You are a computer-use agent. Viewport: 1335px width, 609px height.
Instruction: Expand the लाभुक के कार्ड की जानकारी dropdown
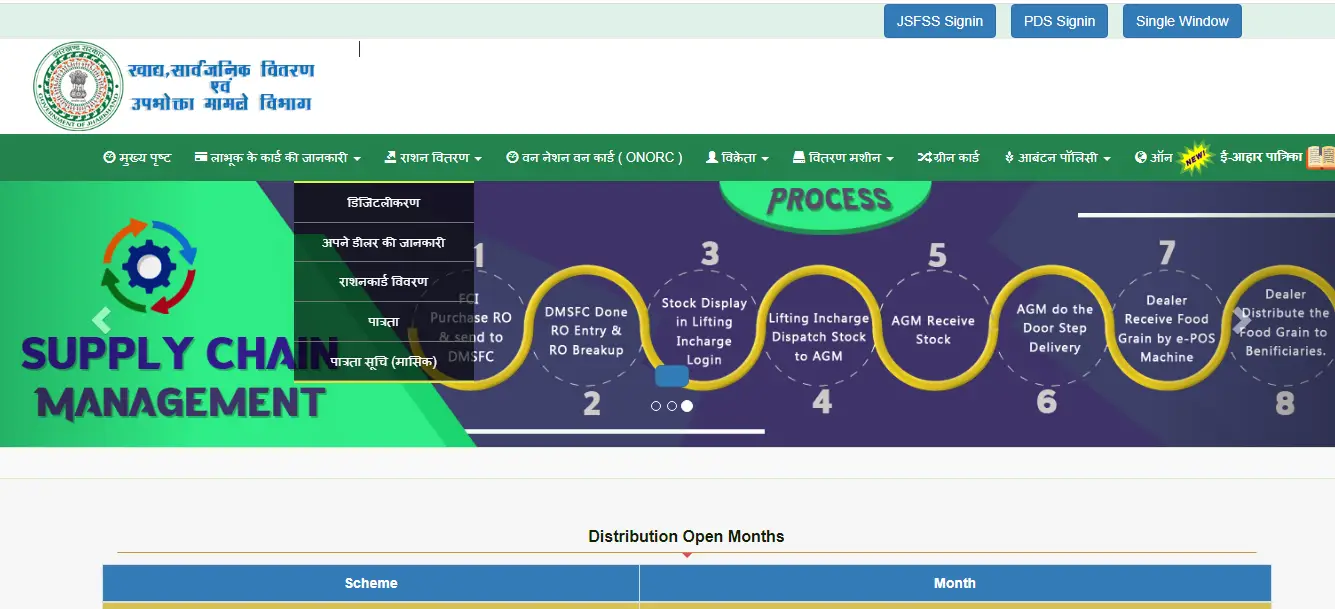(x=278, y=158)
